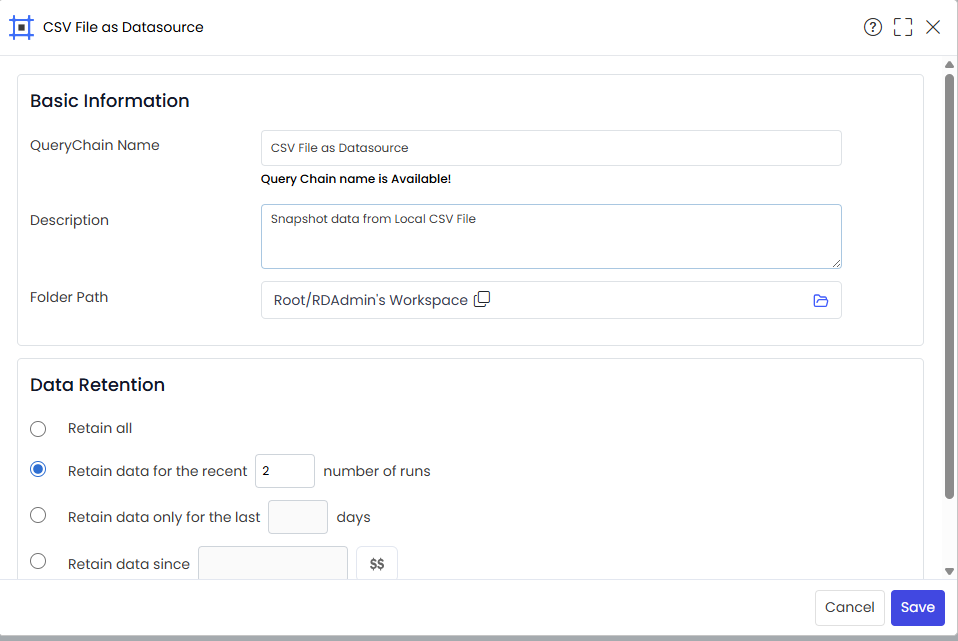Save the QueryChain settings
Viewport: 958px width, 641px height.
[918, 607]
